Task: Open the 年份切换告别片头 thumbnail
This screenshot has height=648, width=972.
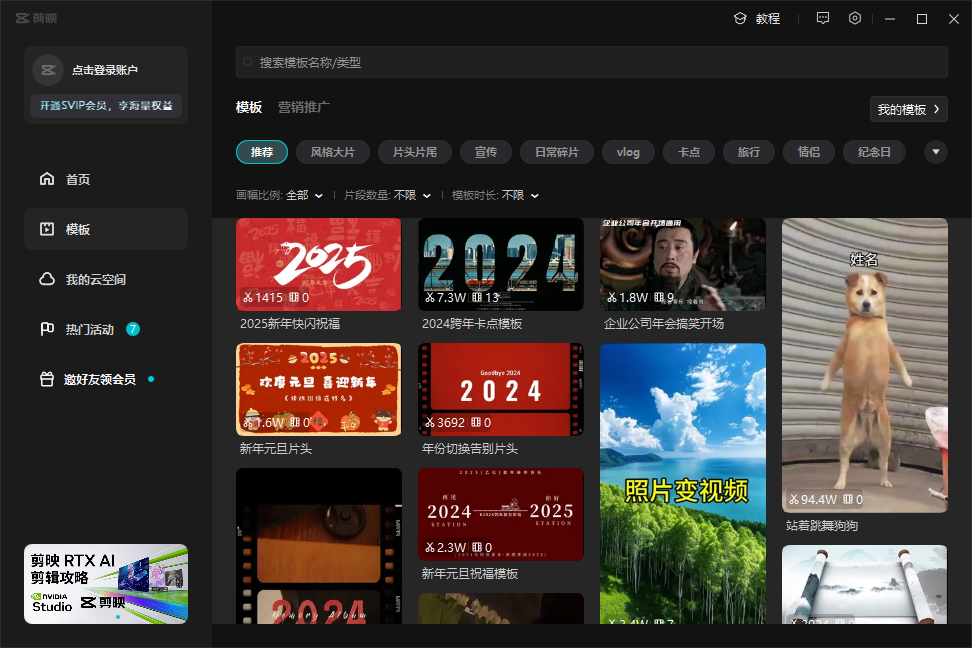Action: pos(501,389)
